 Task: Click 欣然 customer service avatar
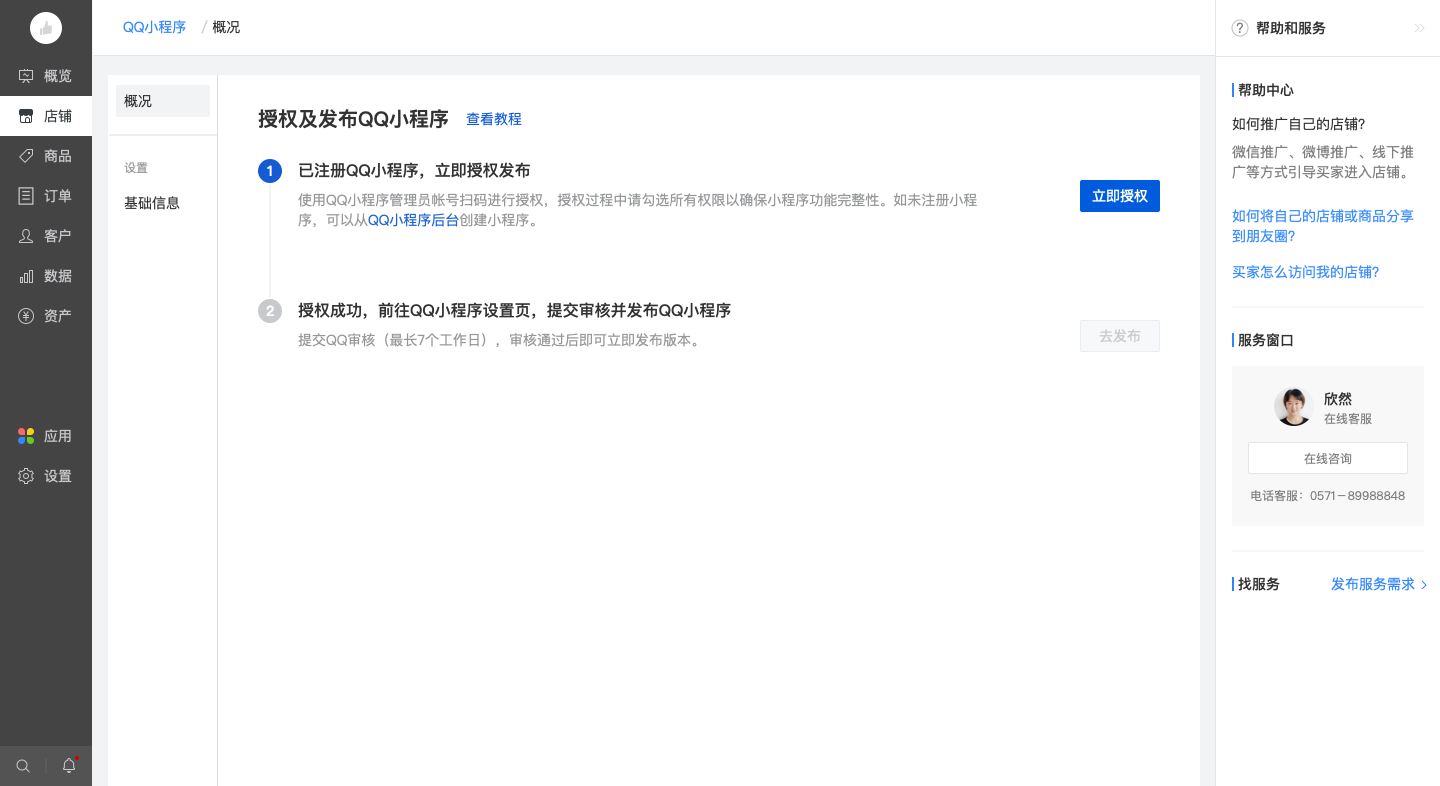1293,407
